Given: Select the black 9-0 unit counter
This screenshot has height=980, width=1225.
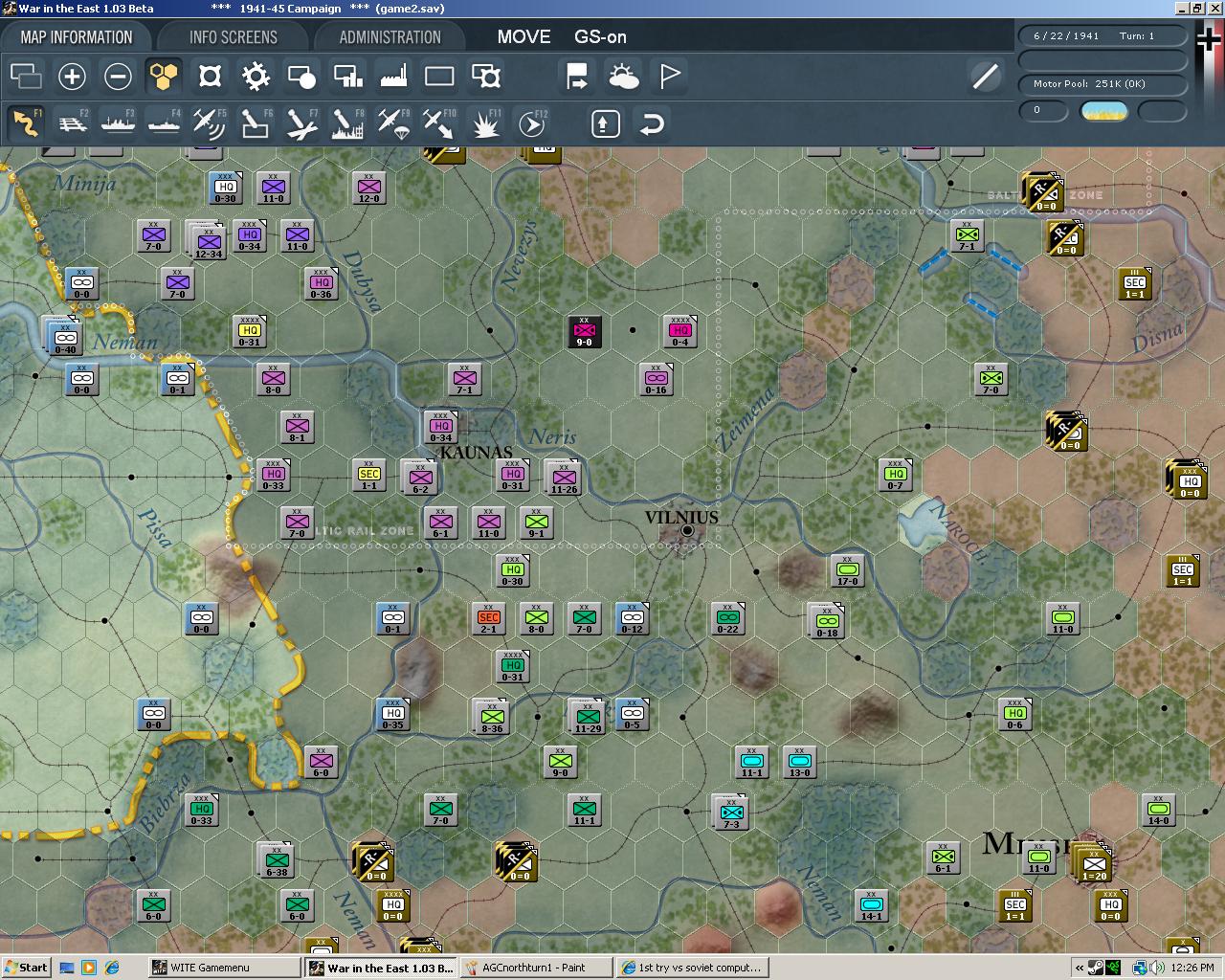Looking at the screenshot, I should pyautogui.click(x=584, y=331).
